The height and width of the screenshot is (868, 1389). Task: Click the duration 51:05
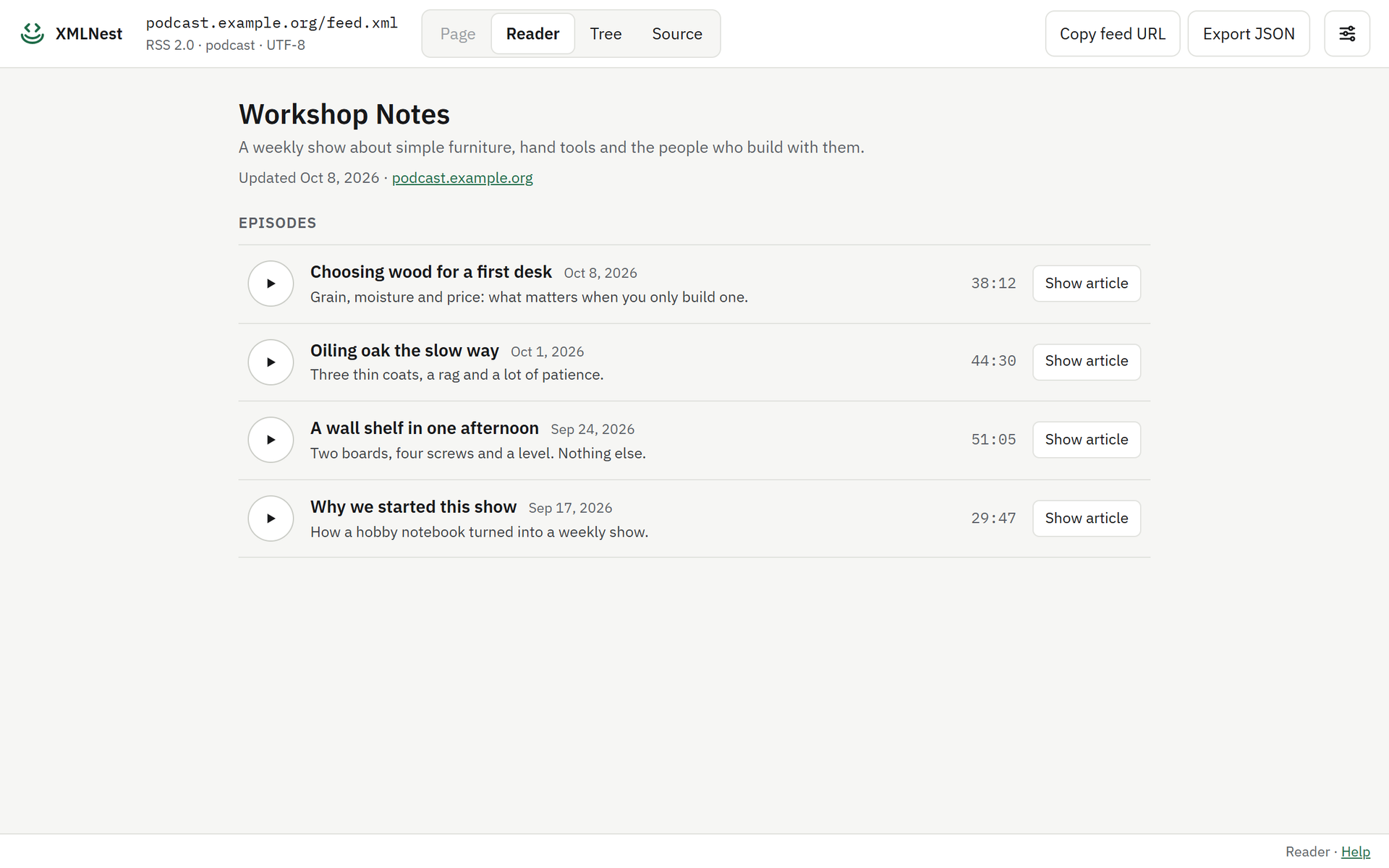point(993,440)
